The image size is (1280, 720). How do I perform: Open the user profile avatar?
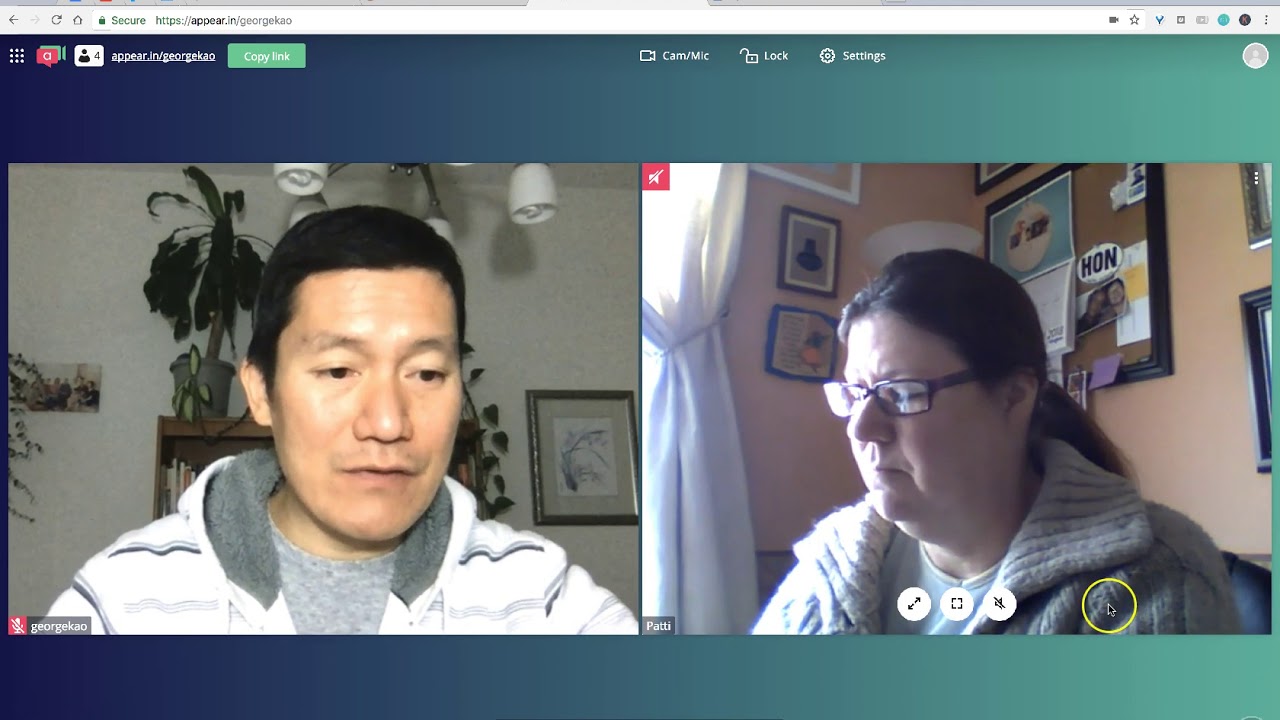click(1255, 56)
